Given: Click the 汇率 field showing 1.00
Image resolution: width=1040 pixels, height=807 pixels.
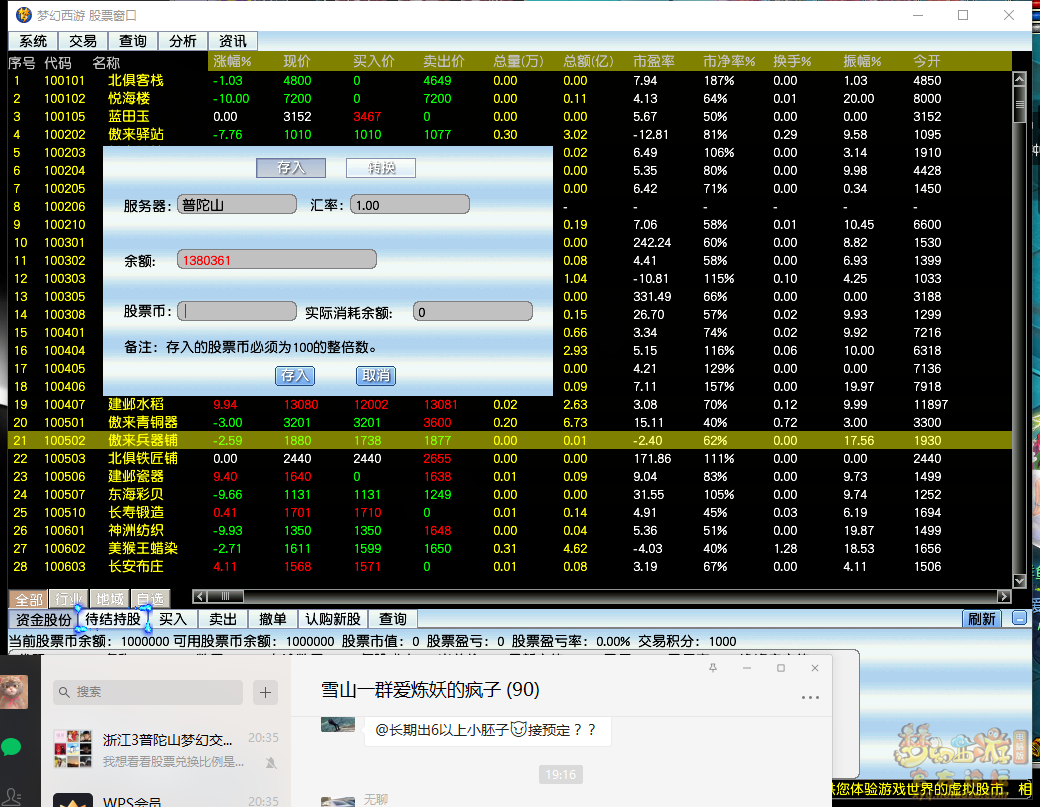Looking at the screenshot, I should [x=410, y=205].
